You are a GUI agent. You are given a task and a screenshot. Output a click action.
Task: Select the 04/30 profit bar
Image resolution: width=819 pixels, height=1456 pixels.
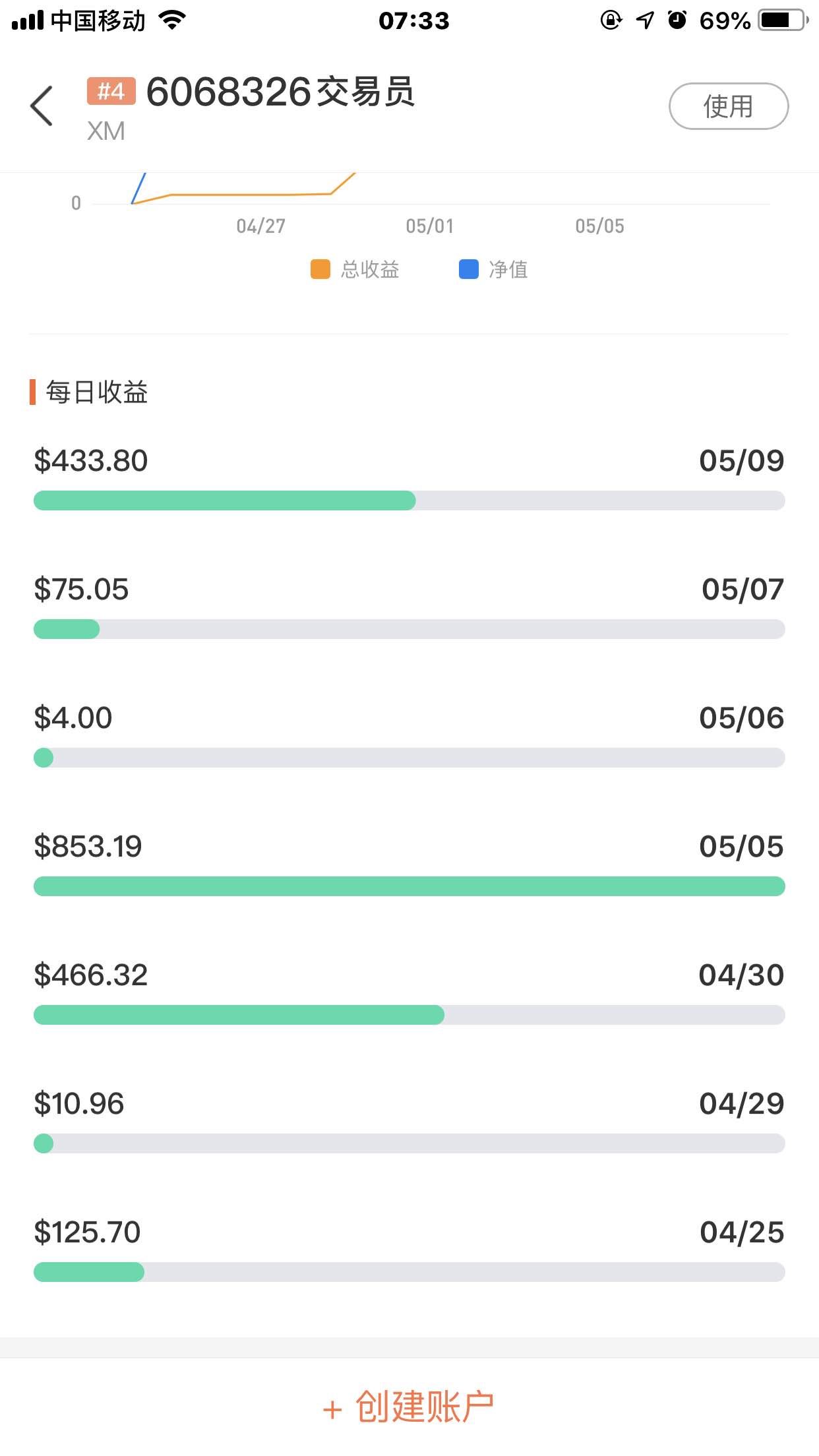coord(409,1015)
